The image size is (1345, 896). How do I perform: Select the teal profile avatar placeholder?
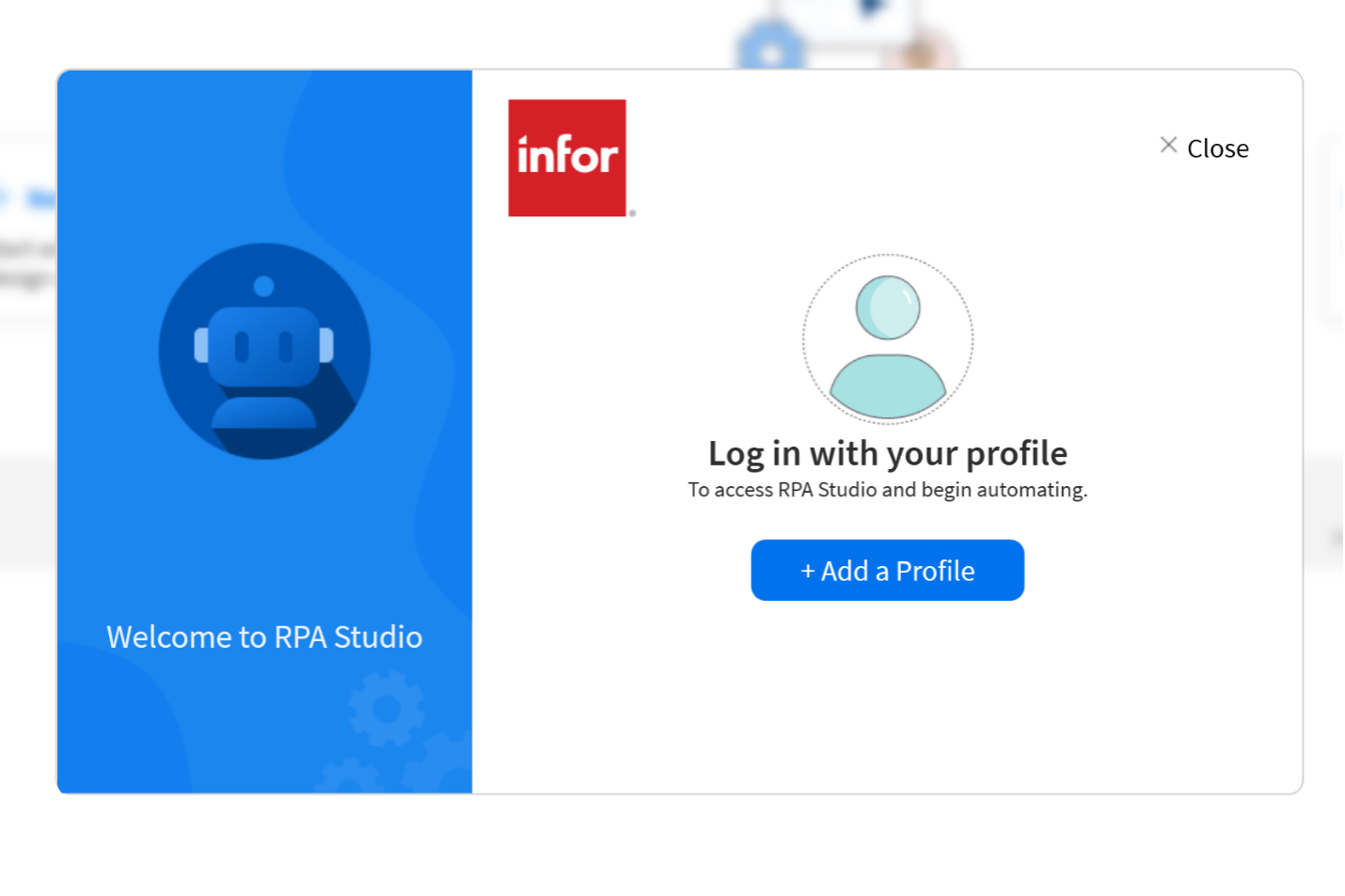click(x=887, y=338)
